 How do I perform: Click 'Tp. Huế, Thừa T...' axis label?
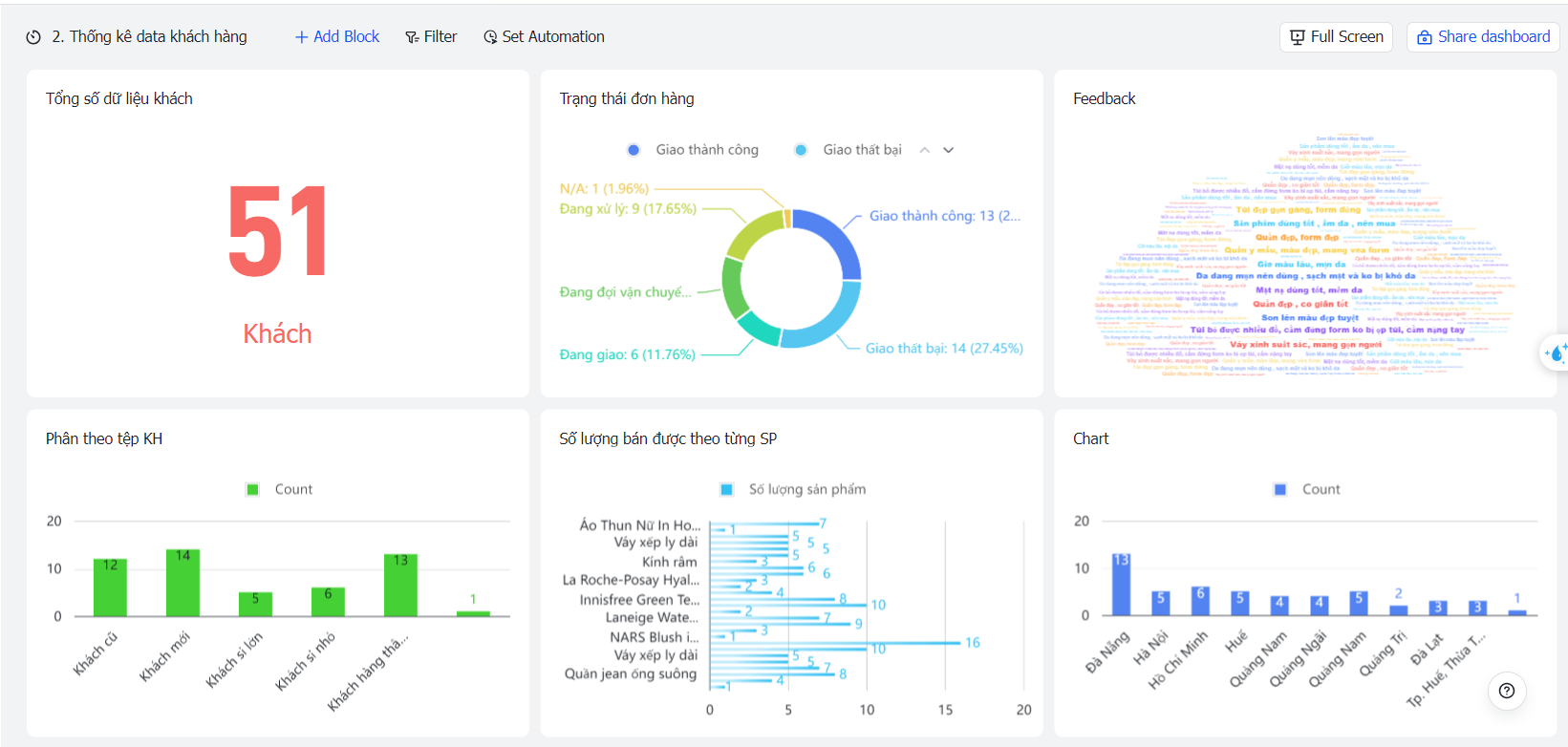[x=1446, y=670]
